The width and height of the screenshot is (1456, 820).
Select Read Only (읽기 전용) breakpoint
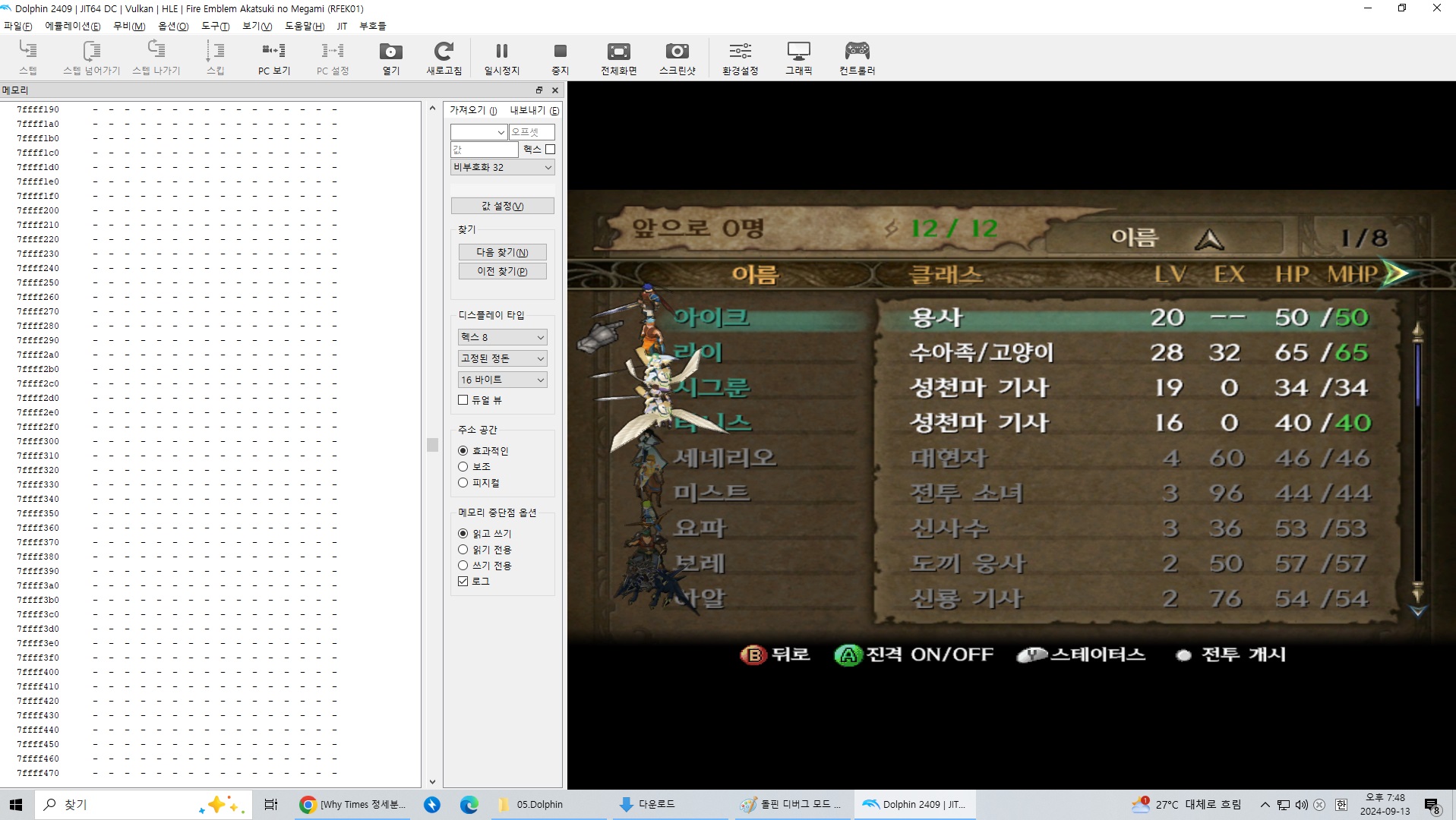click(x=463, y=550)
